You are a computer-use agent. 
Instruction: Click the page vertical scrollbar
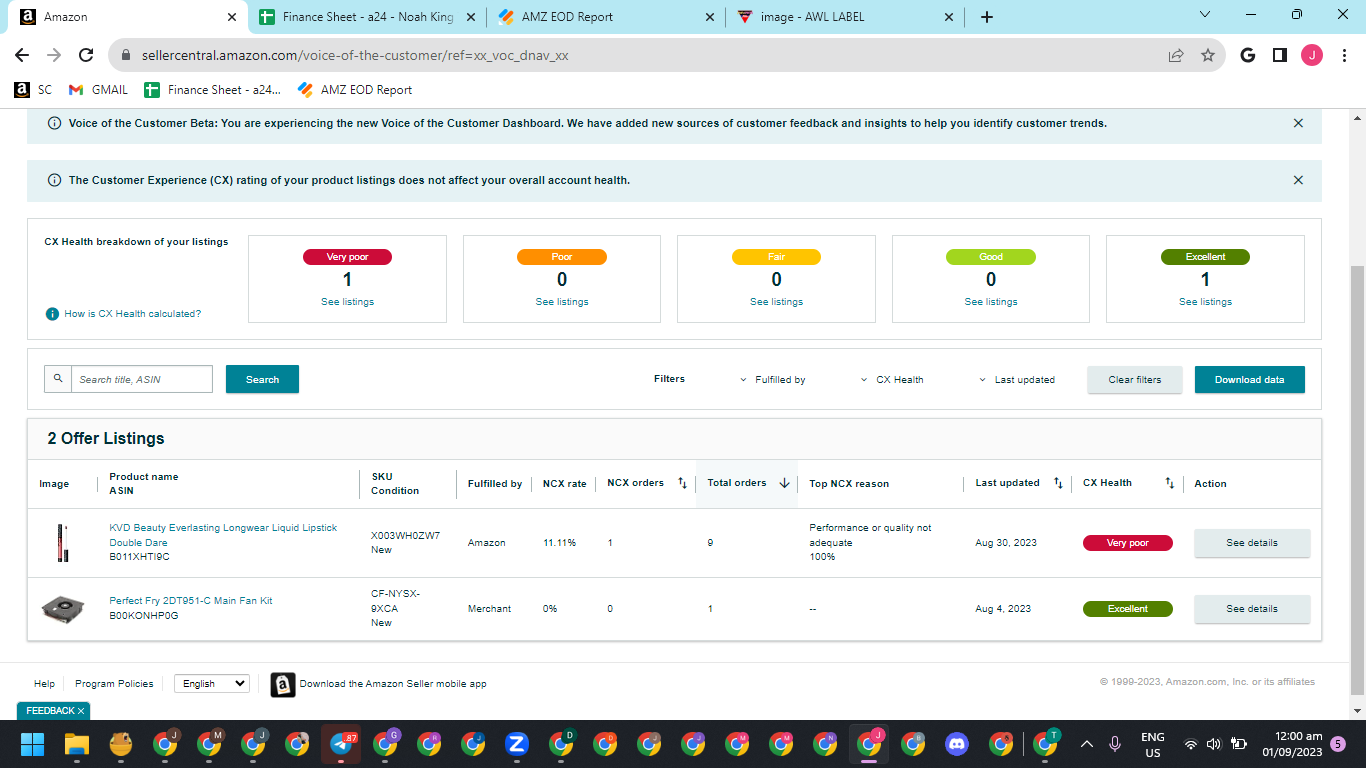coord(1357,480)
